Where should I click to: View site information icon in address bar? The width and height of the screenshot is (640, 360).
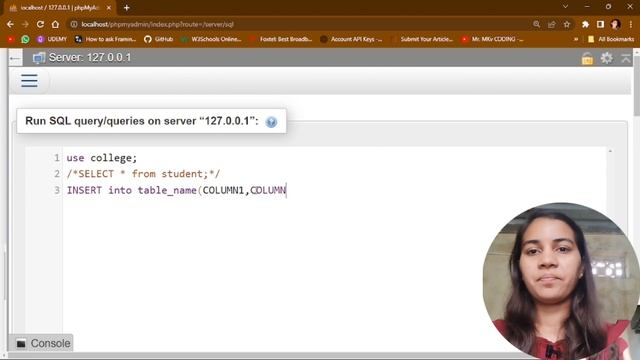point(74,24)
